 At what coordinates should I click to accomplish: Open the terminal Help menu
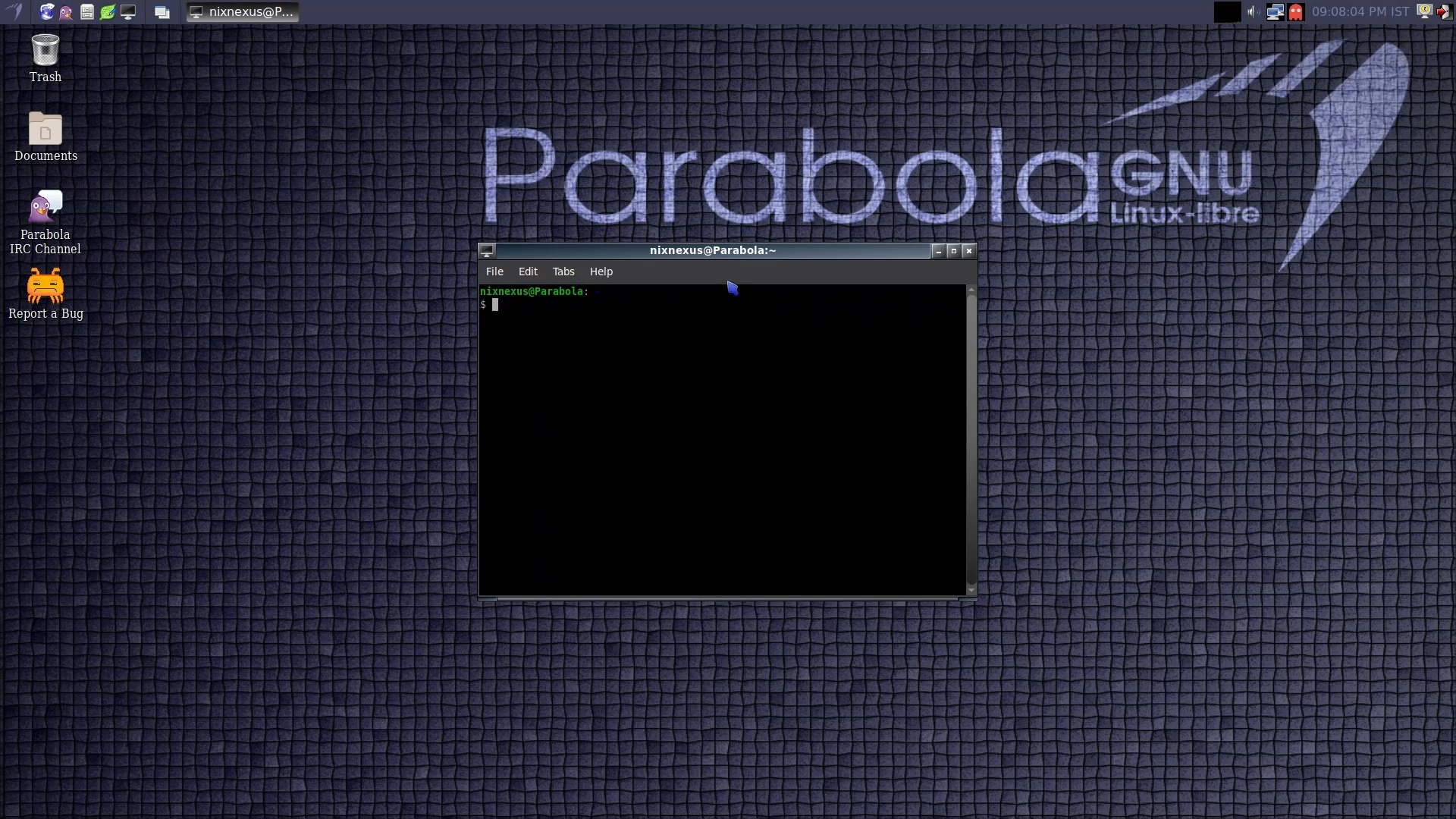click(601, 271)
